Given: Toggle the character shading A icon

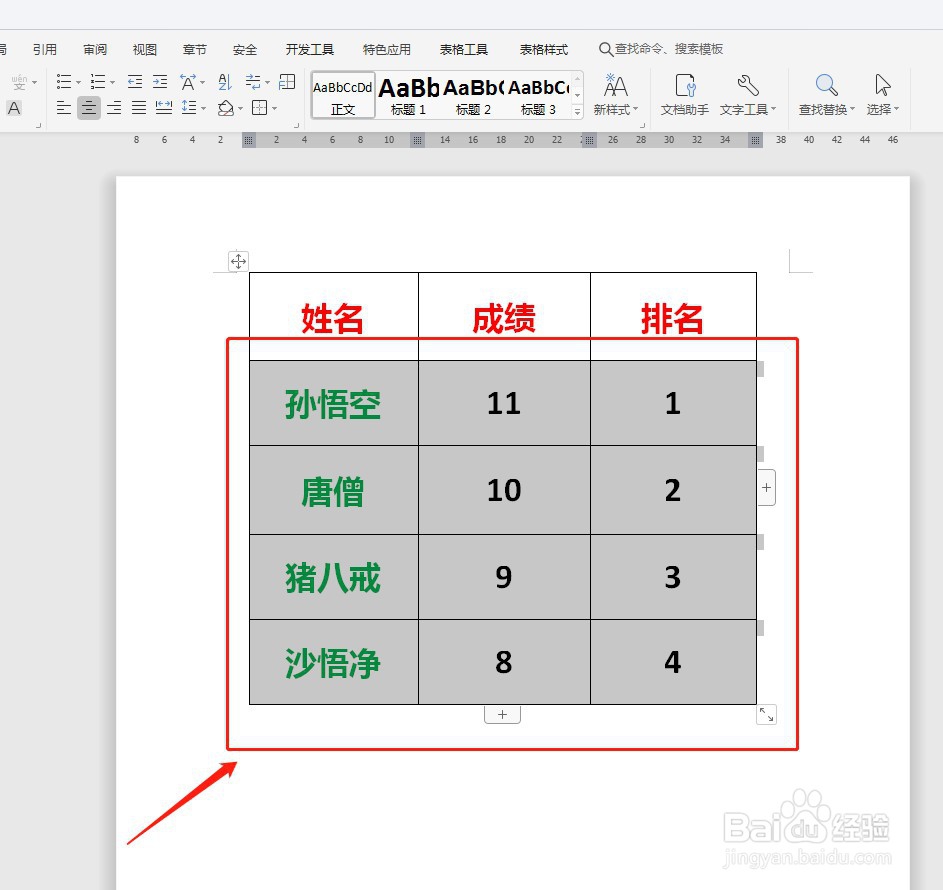Looking at the screenshot, I should [x=14, y=108].
